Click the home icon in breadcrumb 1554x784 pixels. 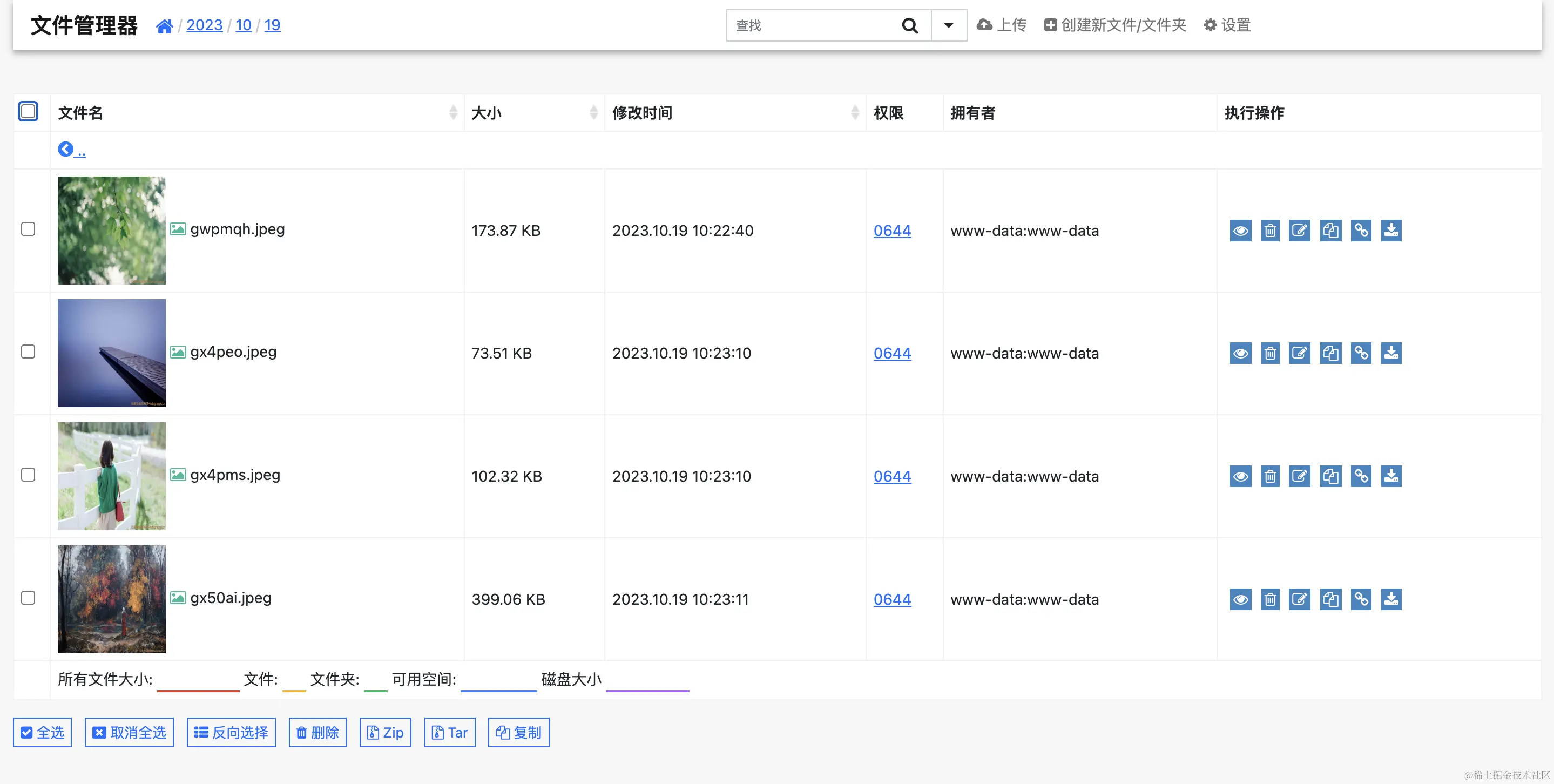click(x=164, y=26)
